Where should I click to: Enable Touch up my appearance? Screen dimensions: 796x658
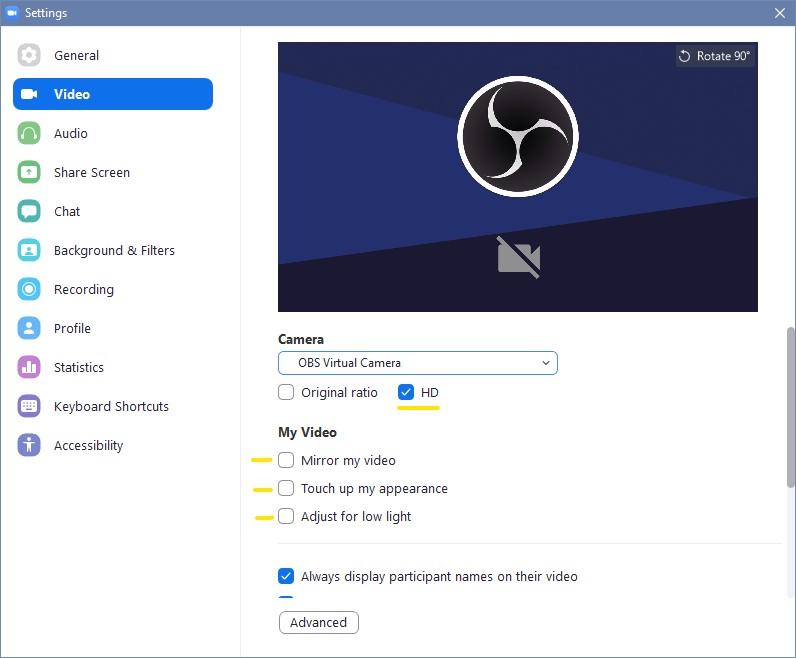(286, 488)
